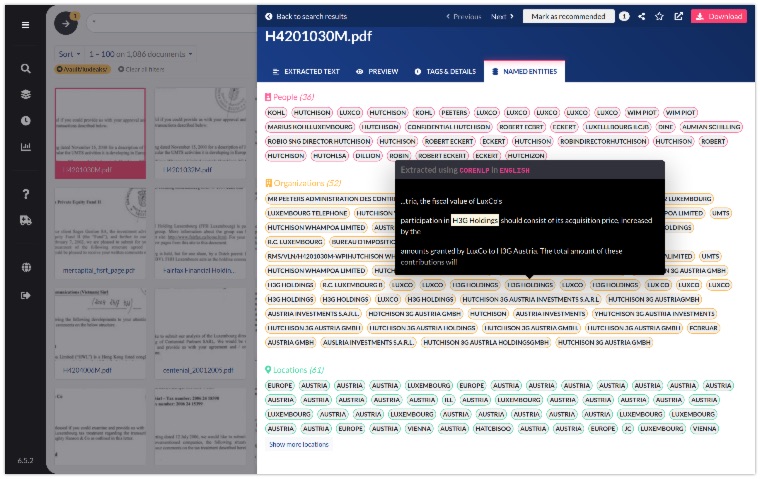760x479 pixels.
Task: Open the H4201032M.pdf thumbnail
Action: point(201,133)
